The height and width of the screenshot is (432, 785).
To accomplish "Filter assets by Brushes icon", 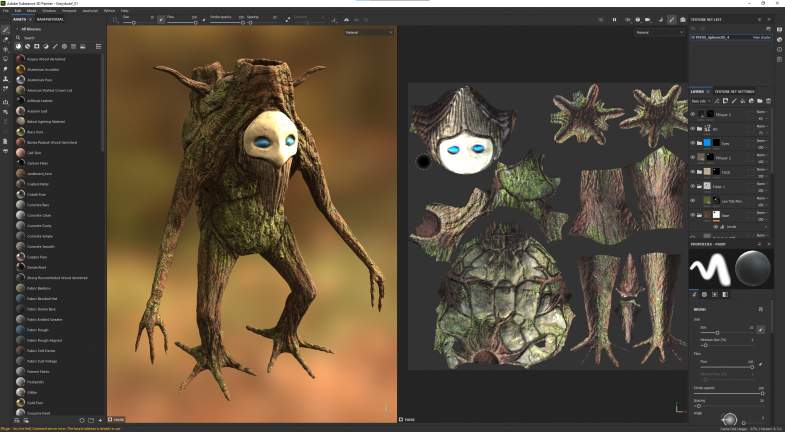I will (55, 46).
